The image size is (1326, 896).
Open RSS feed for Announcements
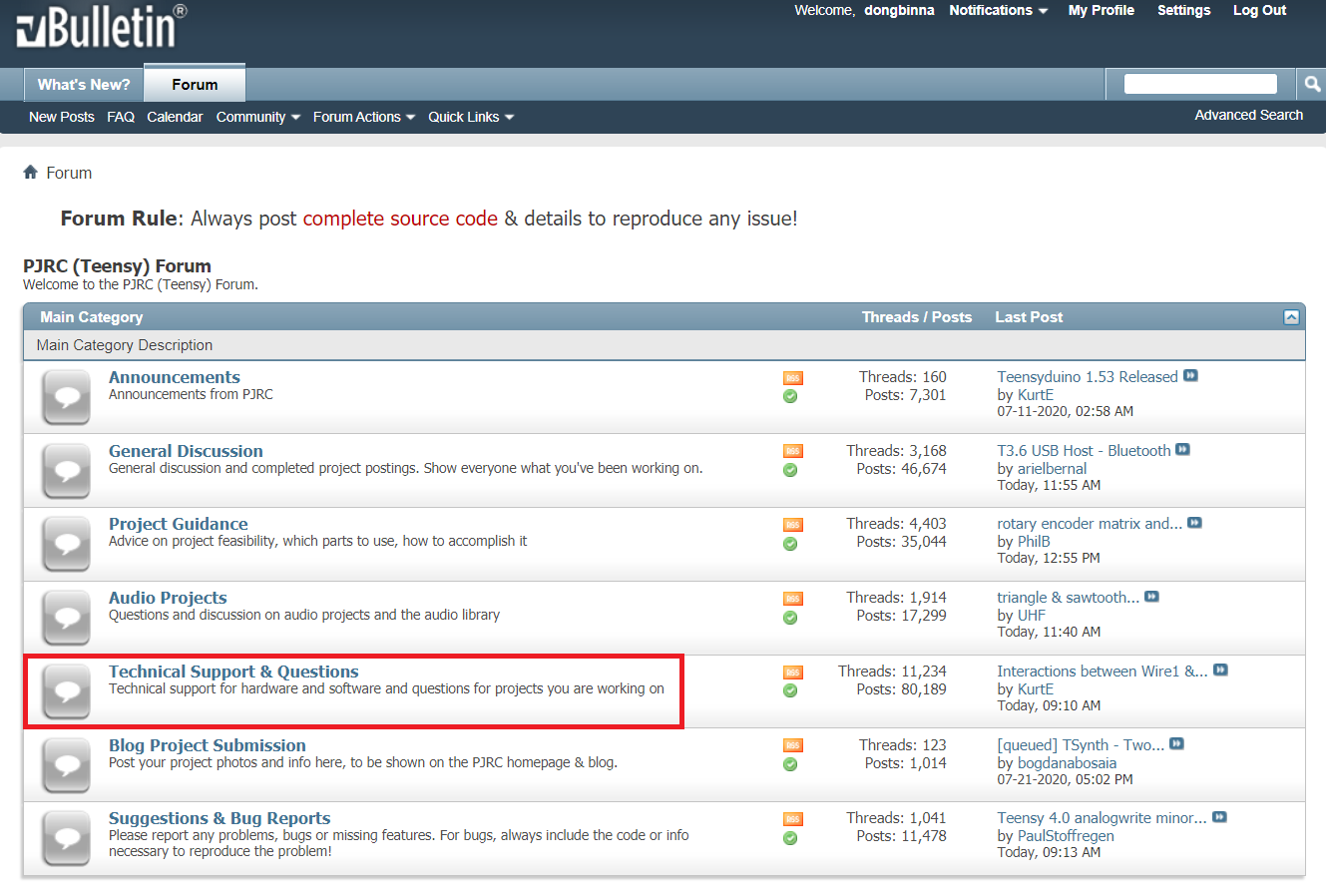pyautogui.click(x=793, y=378)
